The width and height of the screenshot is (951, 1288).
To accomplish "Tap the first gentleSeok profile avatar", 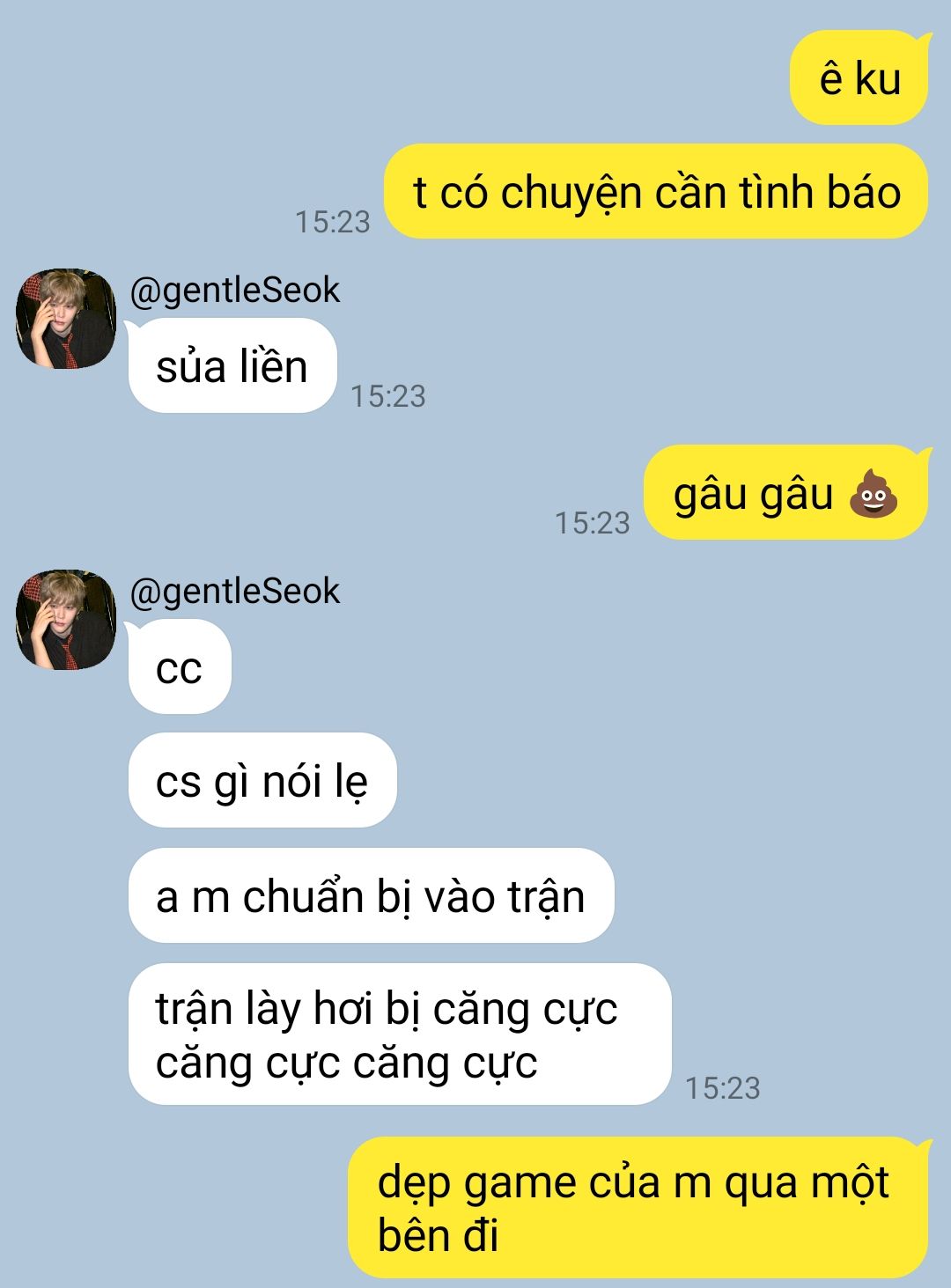I will click(66, 319).
